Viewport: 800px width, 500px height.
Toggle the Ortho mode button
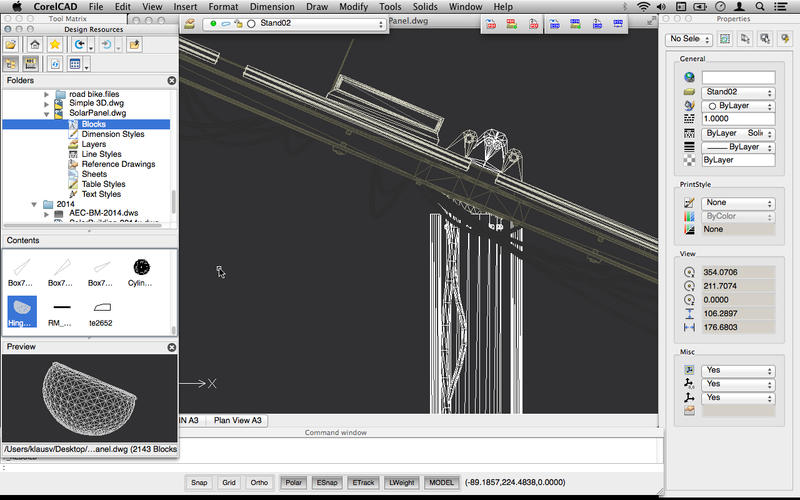point(259,482)
